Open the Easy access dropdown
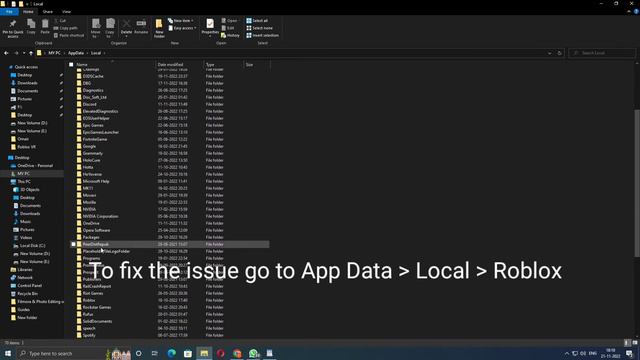Screen dimensions: 640x360 182,28
